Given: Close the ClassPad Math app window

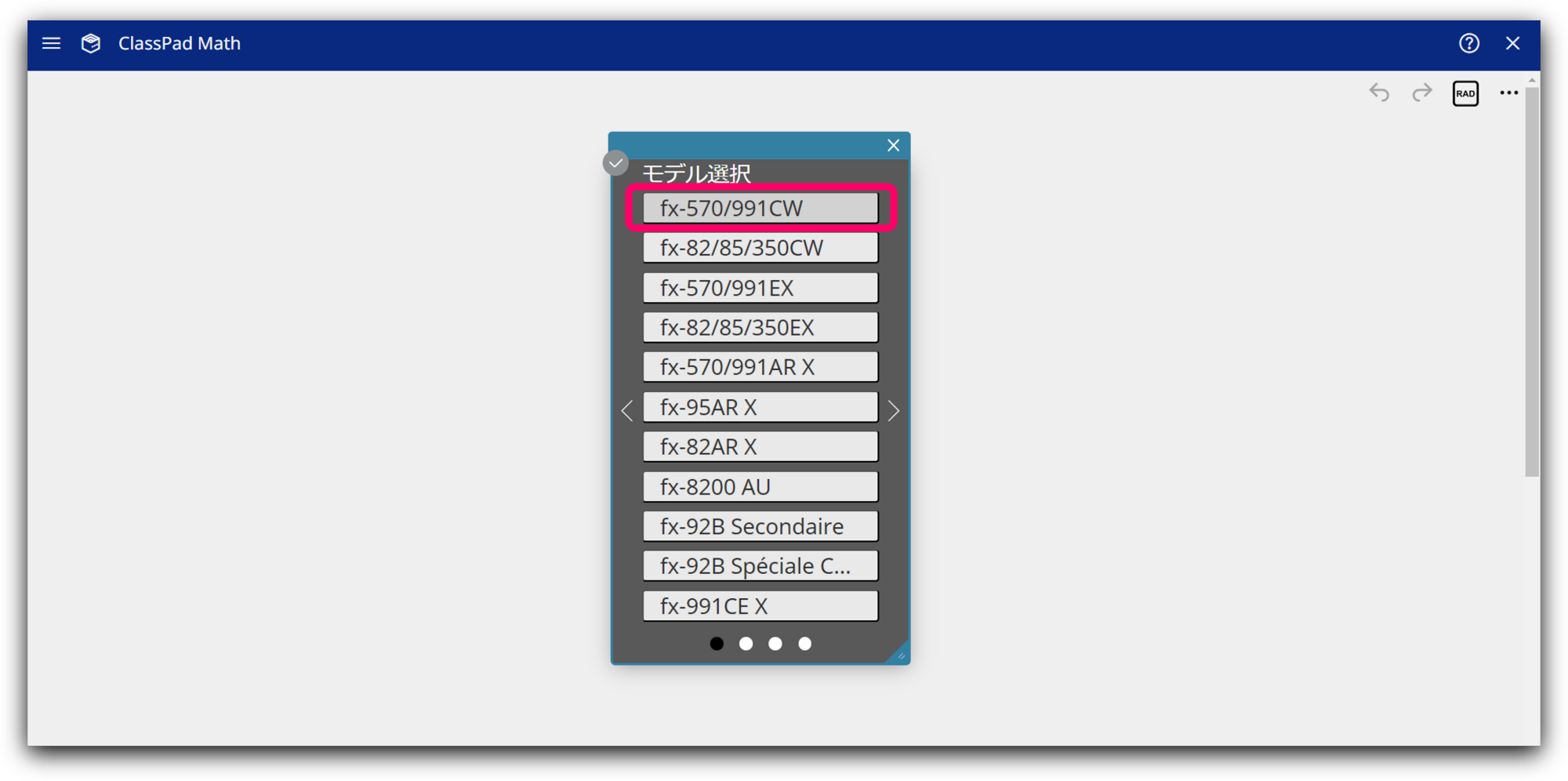Looking at the screenshot, I should coord(1513,43).
